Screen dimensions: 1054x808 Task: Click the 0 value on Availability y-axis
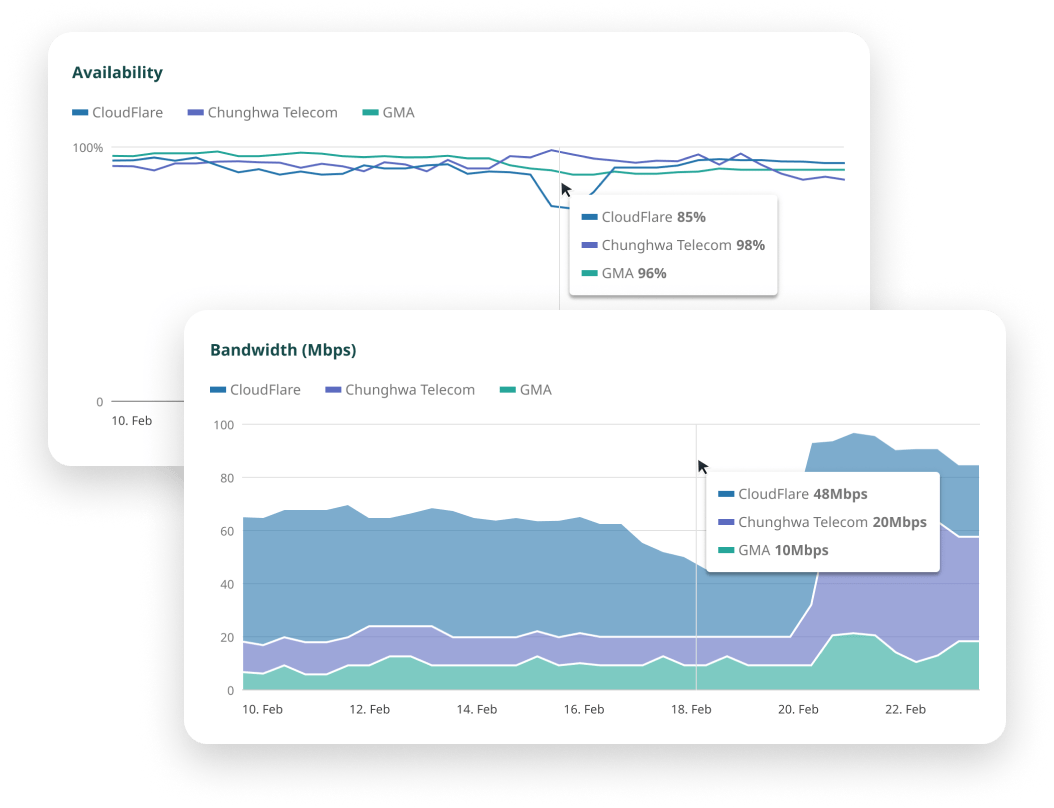99,402
